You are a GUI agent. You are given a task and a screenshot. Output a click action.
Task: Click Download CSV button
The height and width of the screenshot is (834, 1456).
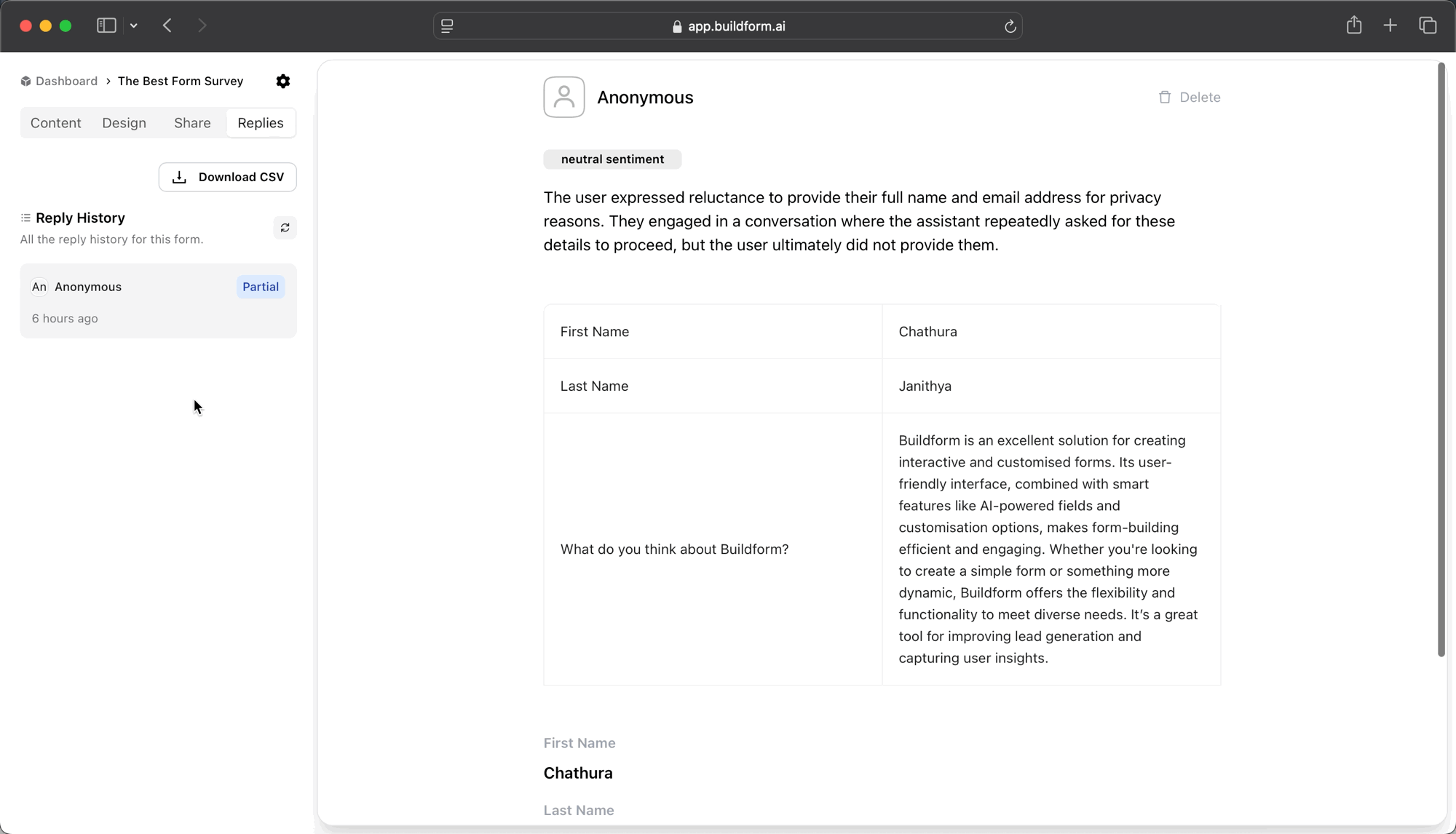pos(228,177)
